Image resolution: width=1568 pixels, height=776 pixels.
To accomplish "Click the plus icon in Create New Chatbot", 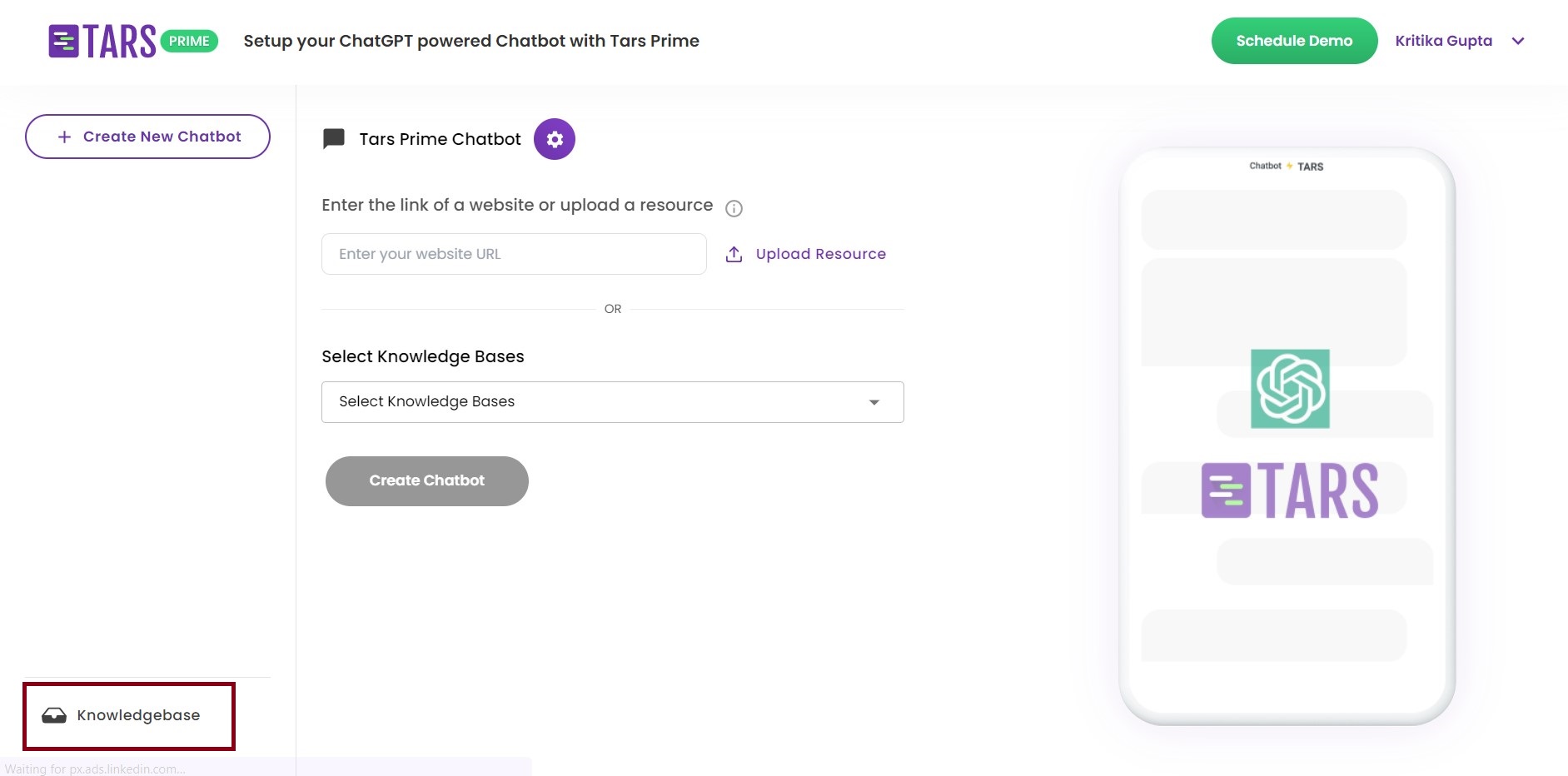I will click(x=63, y=136).
